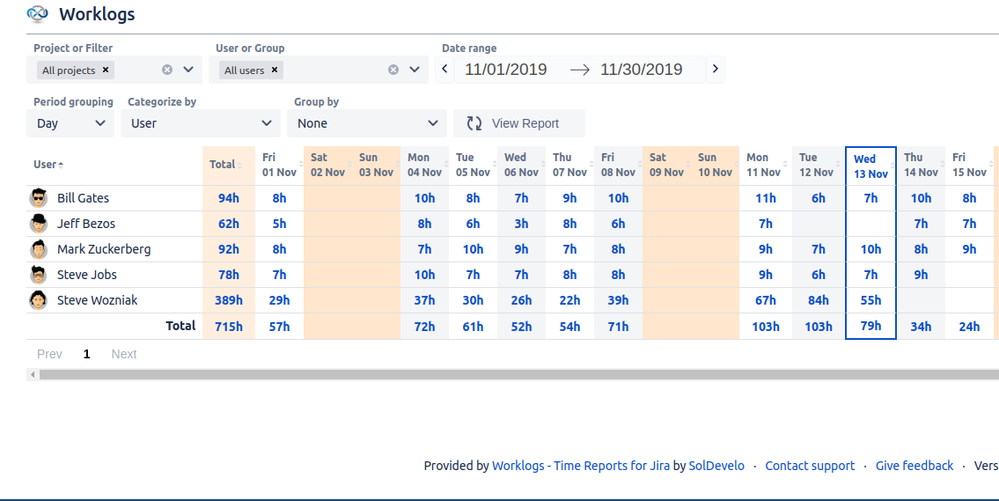The height and width of the screenshot is (501, 999).
Task: Open Bill Gates 11h on 11 Nov
Action: [x=766, y=198]
